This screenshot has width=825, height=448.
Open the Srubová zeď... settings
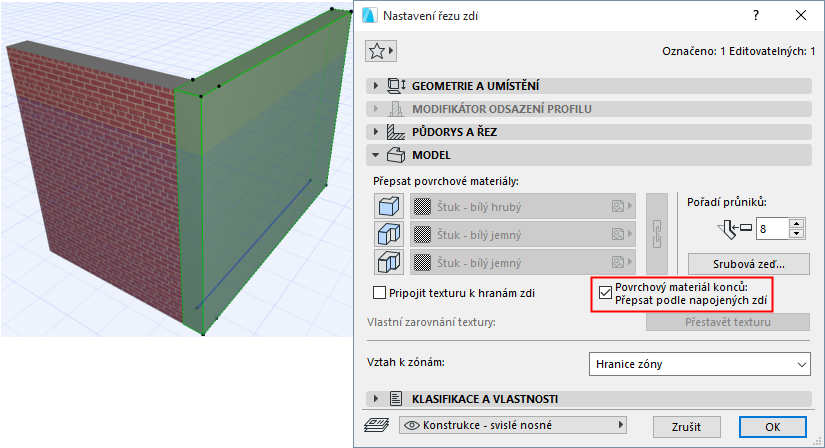click(x=749, y=264)
